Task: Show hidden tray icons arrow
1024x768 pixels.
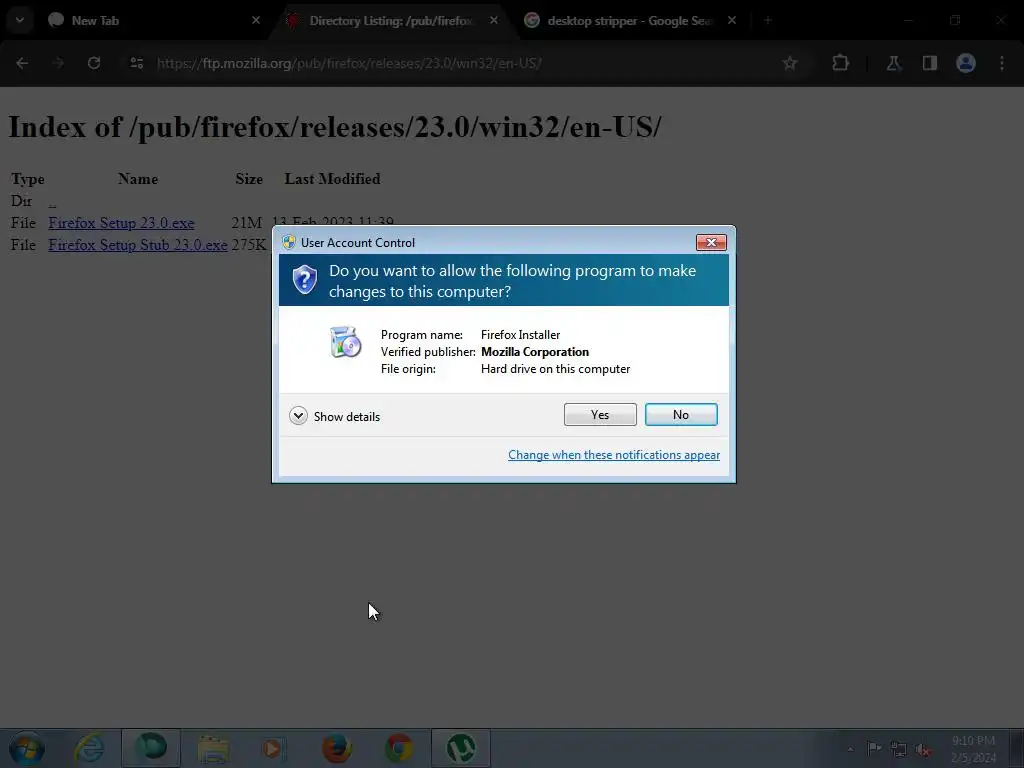Action: (x=850, y=749)
